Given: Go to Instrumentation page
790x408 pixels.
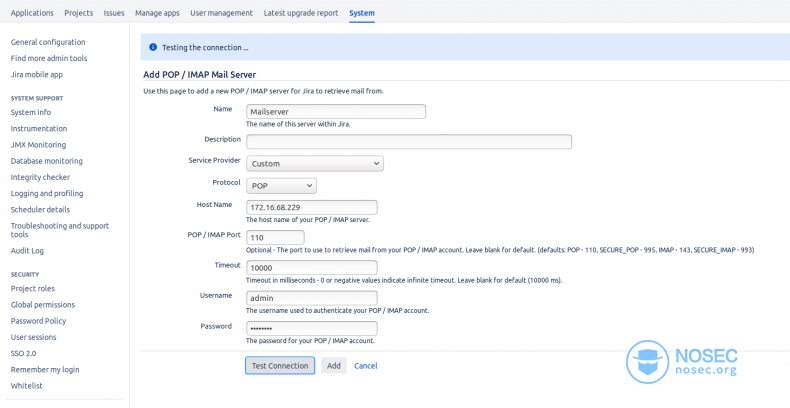Looking at the screenshot, I should click(x=39, y=128).
